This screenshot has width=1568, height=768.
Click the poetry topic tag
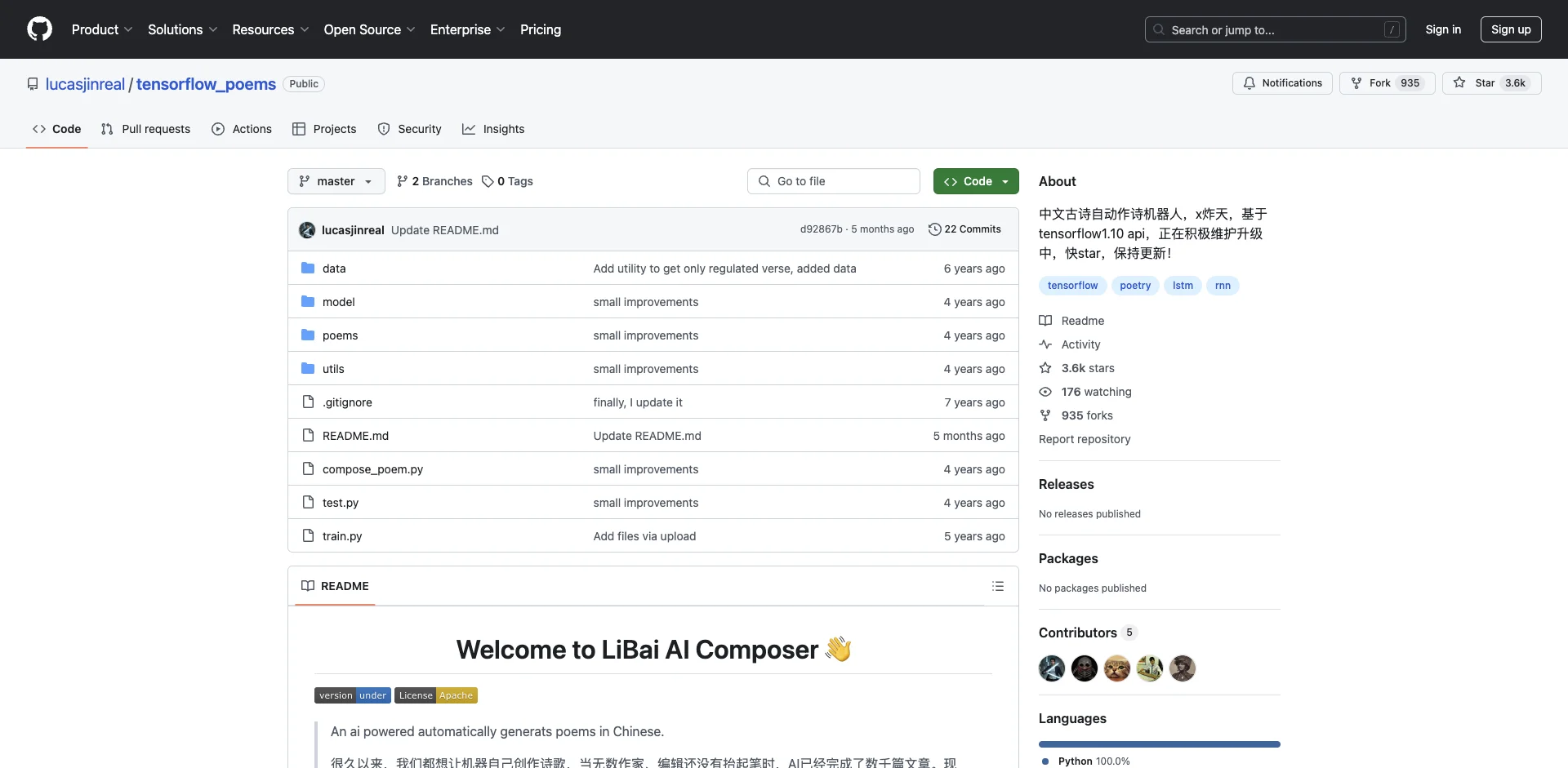[x=1135, y=286]
